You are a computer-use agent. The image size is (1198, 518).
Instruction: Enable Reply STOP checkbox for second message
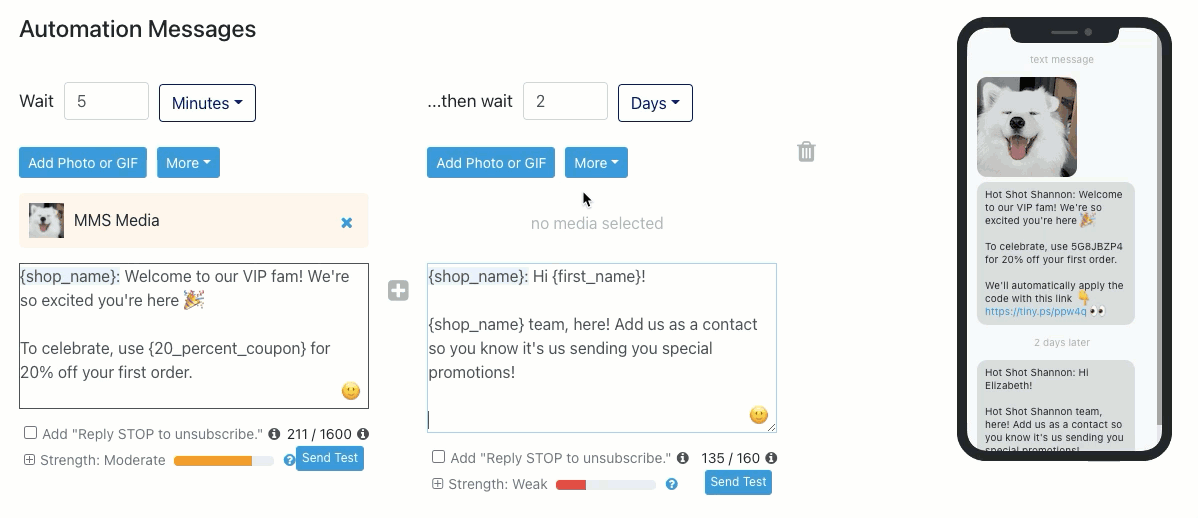coord(438,457)
